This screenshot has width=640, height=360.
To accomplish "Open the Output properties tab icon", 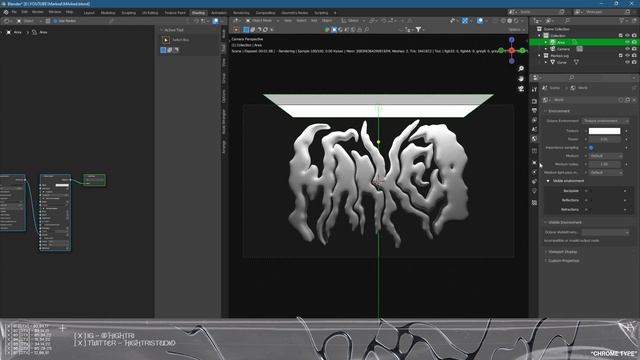I will coord(534,110).
